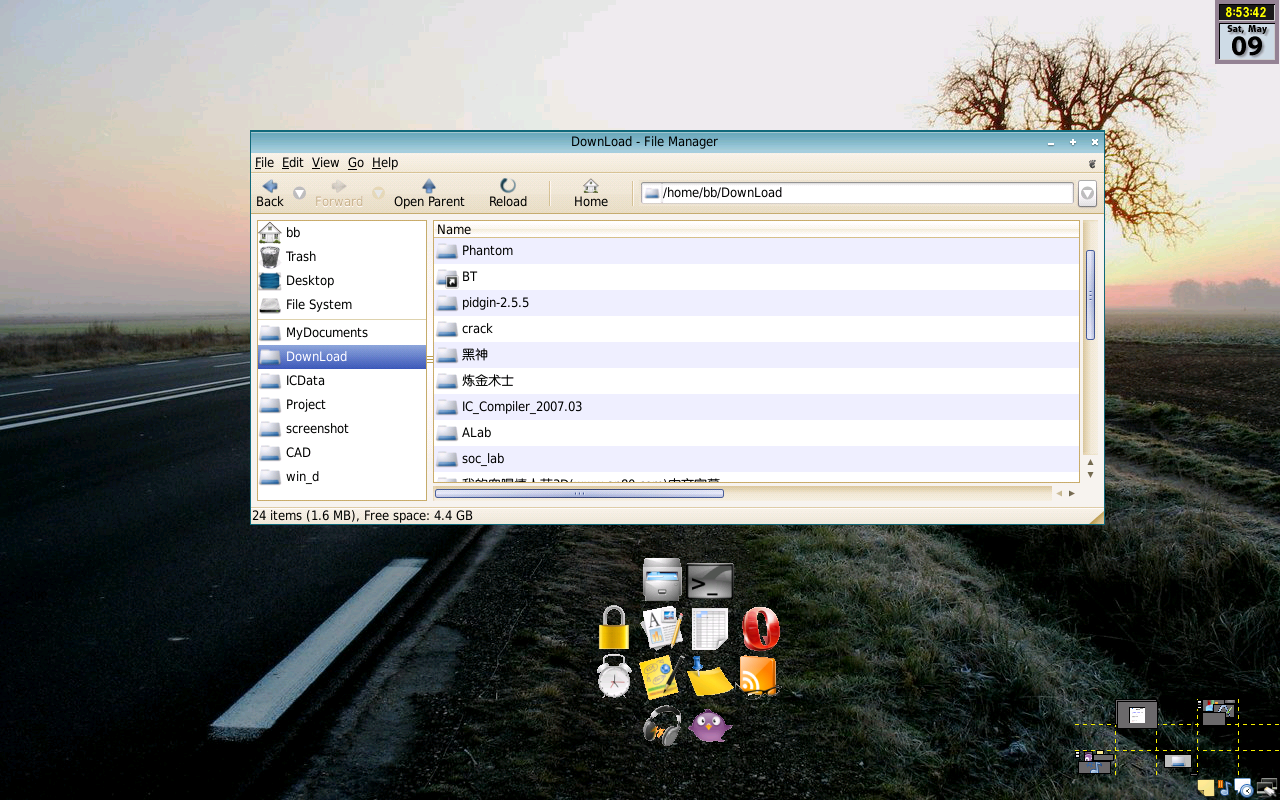Select the ALab folder
Viewport: 1280px width, 800px height.
coord(756,433)
